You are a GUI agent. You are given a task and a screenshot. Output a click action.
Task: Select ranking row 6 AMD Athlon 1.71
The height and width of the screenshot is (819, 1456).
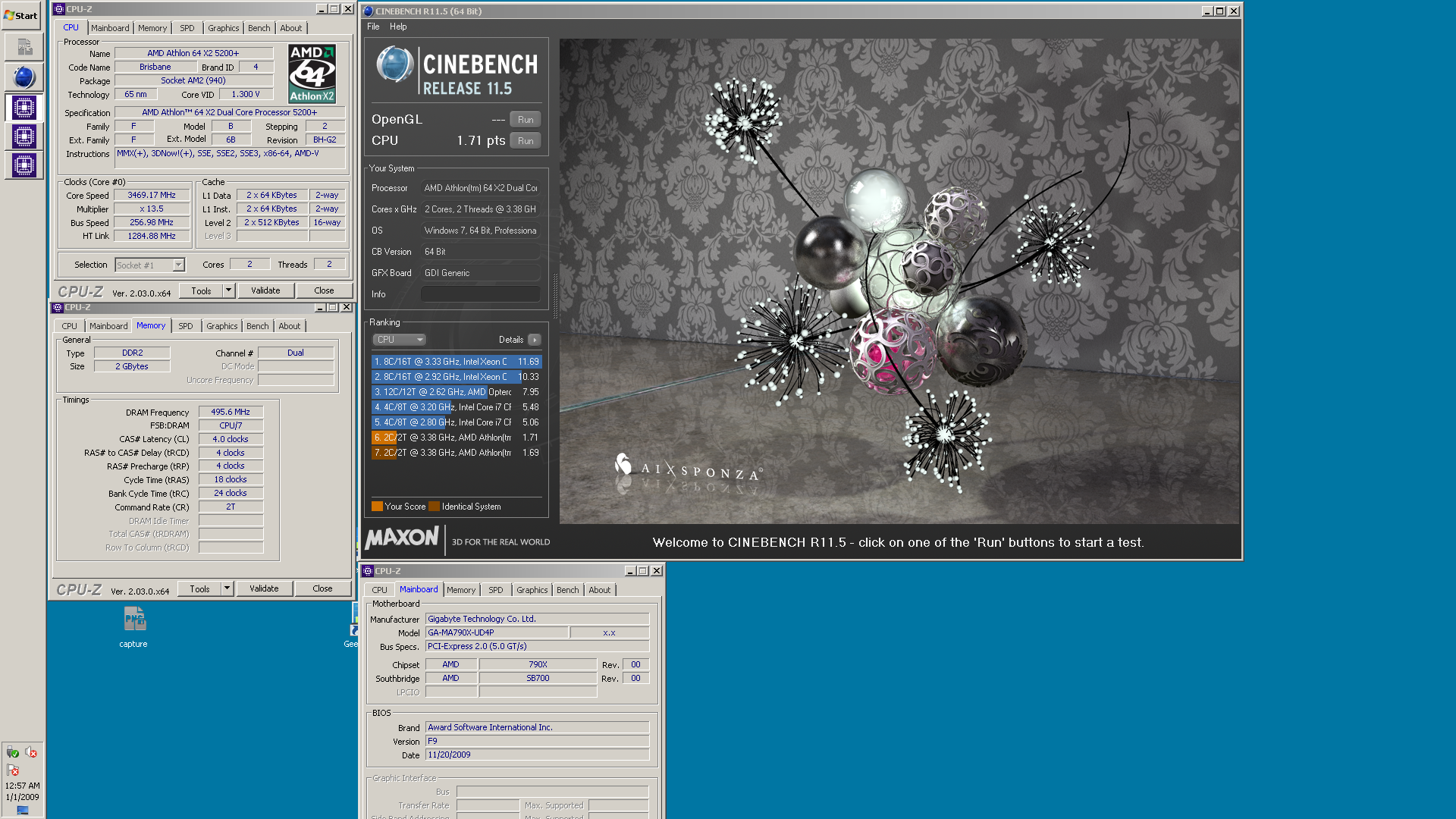click(457, 438)
